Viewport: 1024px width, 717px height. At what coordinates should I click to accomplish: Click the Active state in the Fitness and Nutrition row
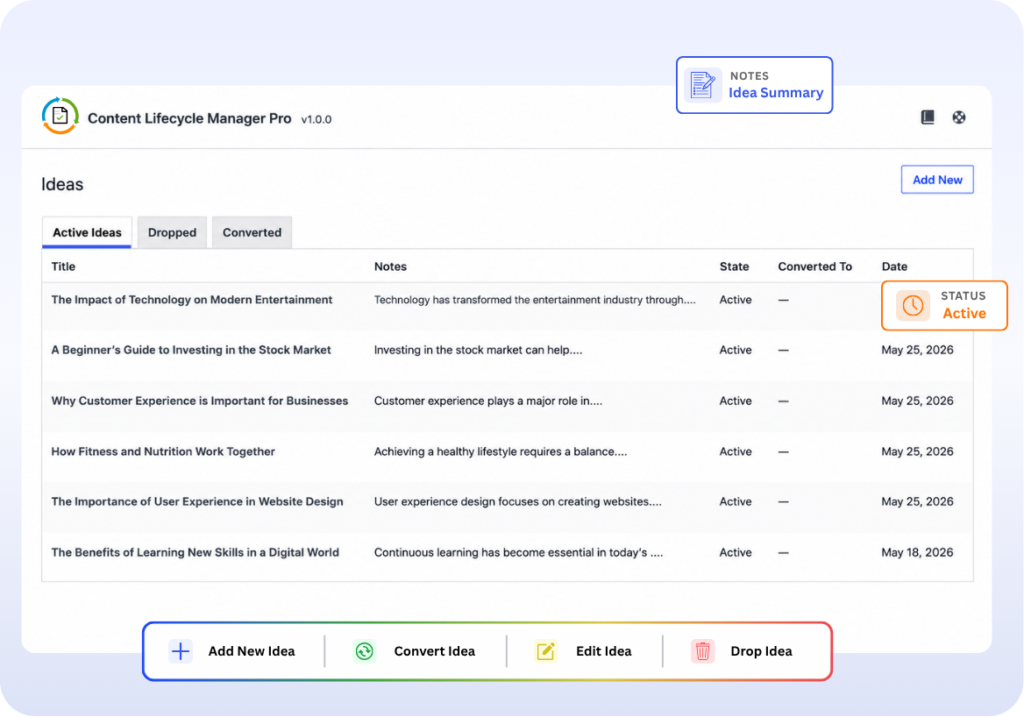pyautogui.click(x=735, y=451)
